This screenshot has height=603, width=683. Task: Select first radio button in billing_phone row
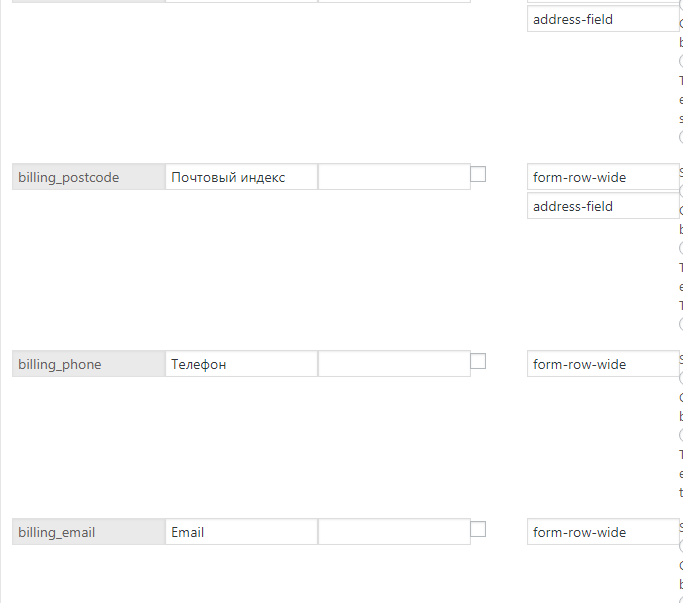[680, 378]
